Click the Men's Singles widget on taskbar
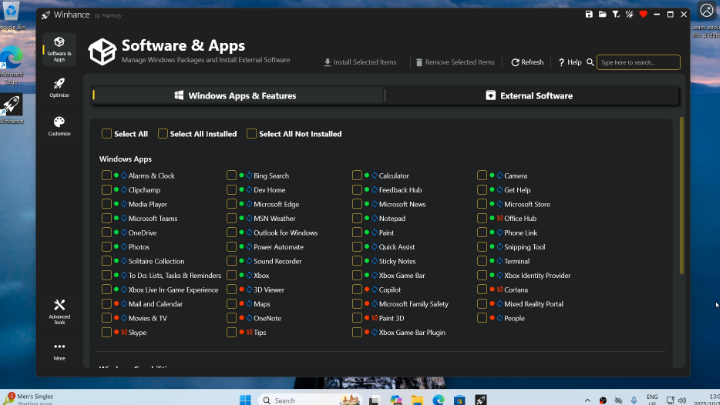720x405 pixels. coord(29,399)
